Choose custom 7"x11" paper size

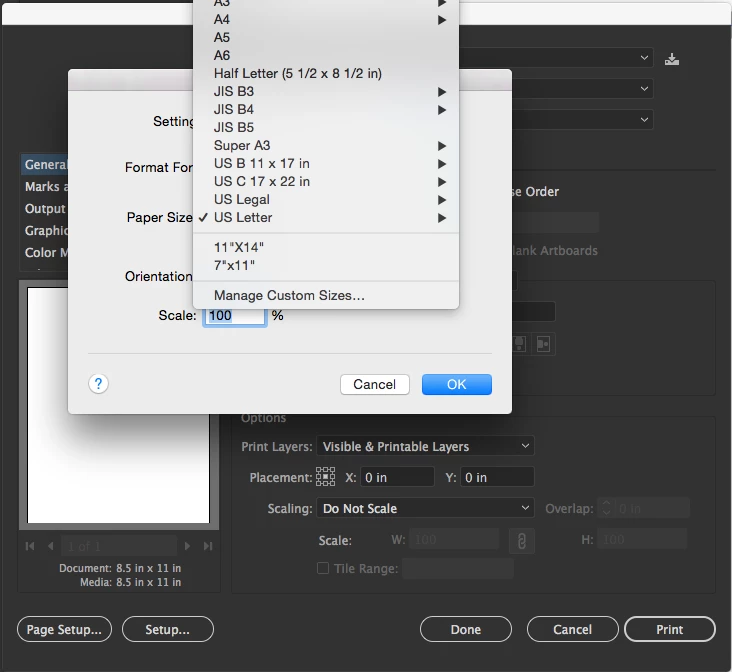[x=326, y=265]
